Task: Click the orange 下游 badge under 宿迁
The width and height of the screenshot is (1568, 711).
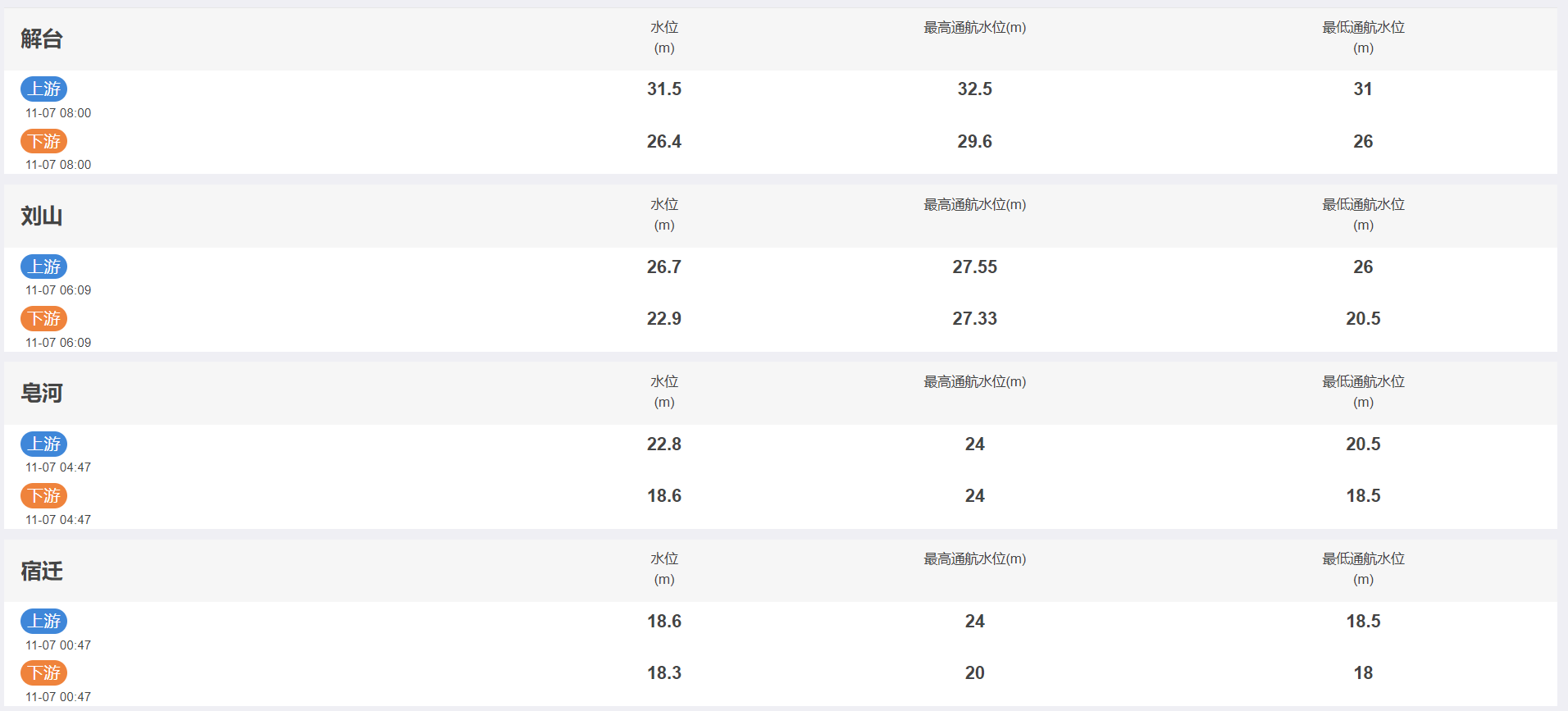Action: (44, 672)
